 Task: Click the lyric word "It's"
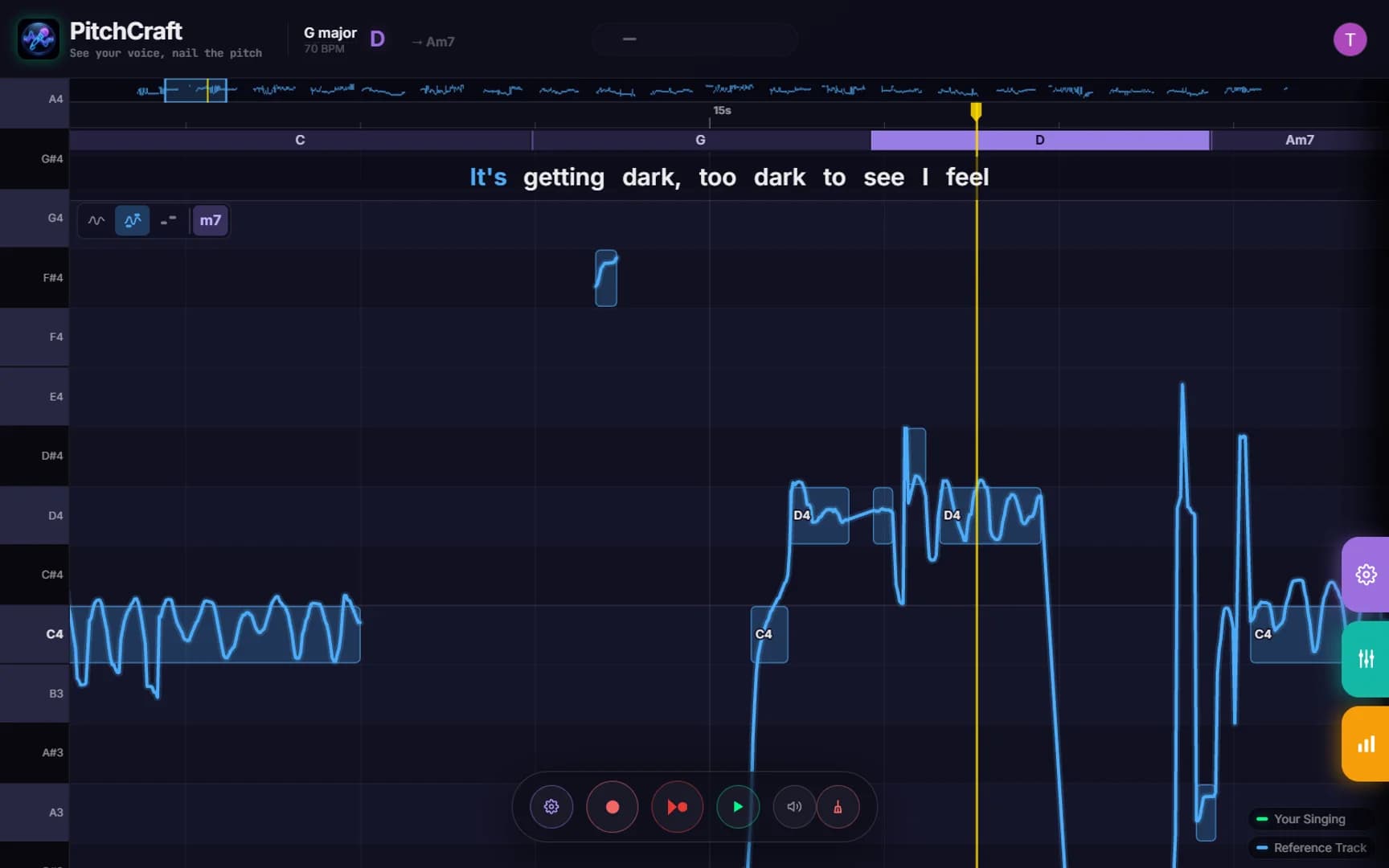click(488, 177)
